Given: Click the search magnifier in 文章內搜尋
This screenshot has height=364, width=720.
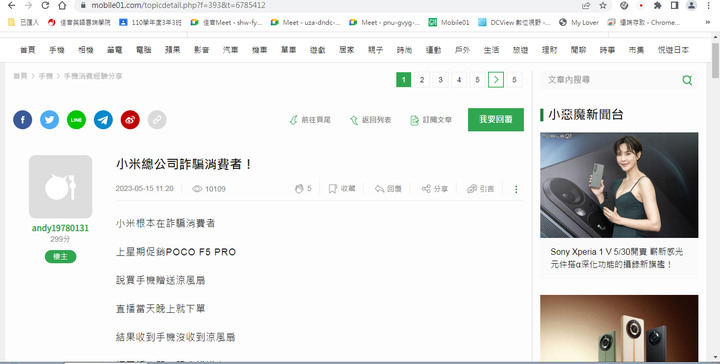Looking at the screenshot, I should point(687,80).
